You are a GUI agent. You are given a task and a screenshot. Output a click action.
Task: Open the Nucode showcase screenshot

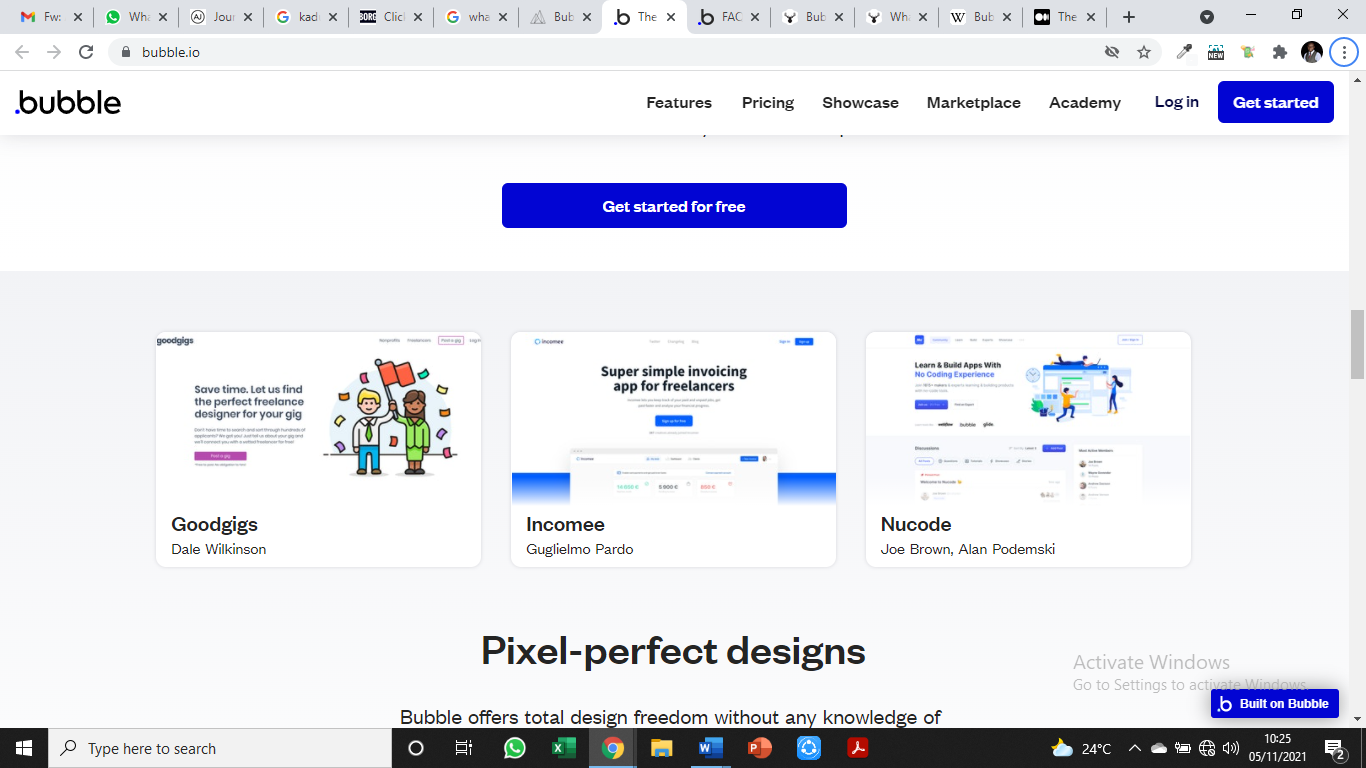tap(1028, 417)
